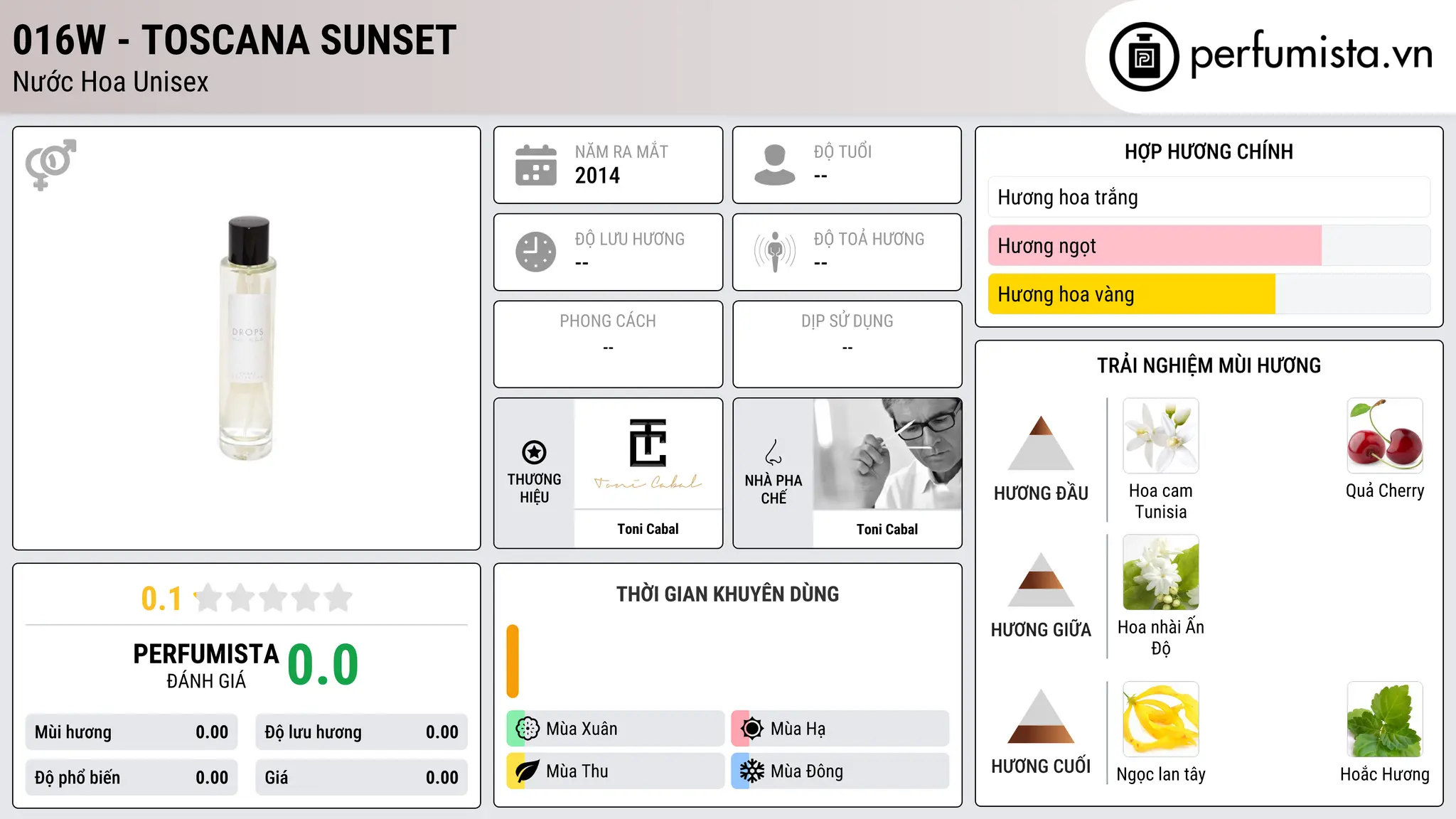Click the Perfumista đánh giá label

pos(206,665)
